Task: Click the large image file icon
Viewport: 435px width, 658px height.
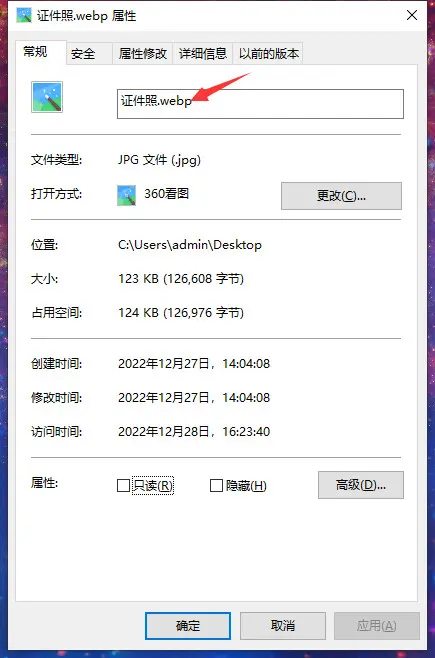Action: point(47,97)
